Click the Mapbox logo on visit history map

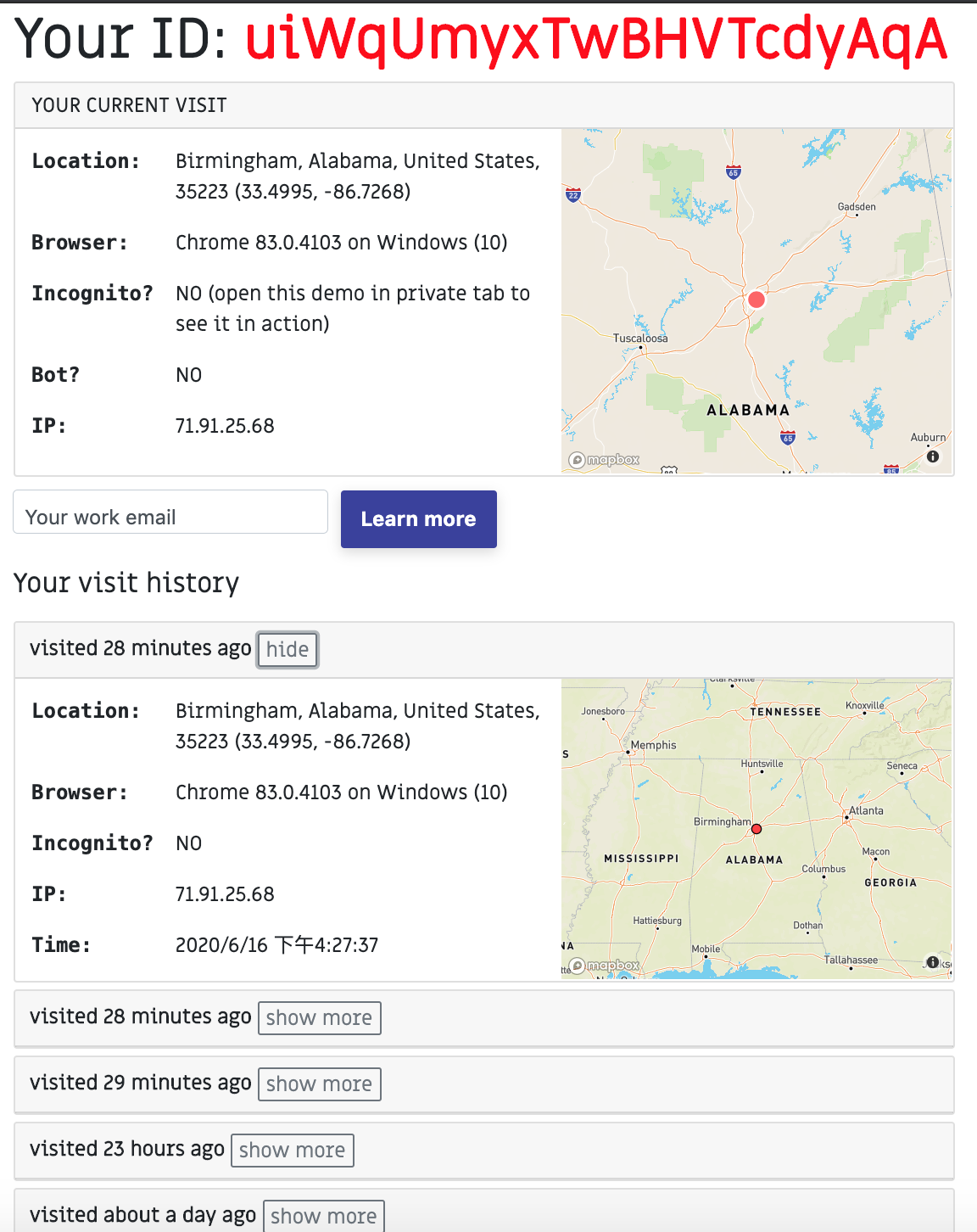(x=604, y=966)
